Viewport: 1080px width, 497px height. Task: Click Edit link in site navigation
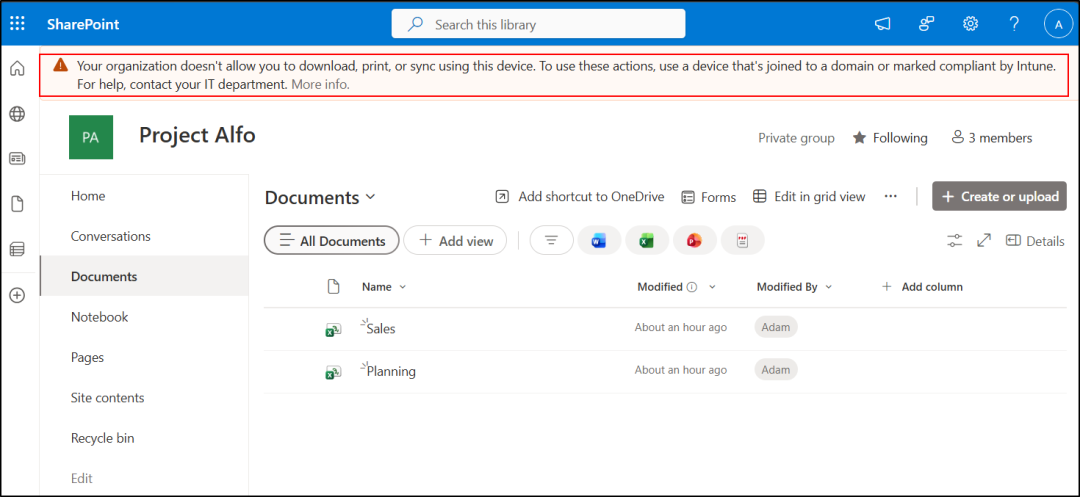coord(81,478)
